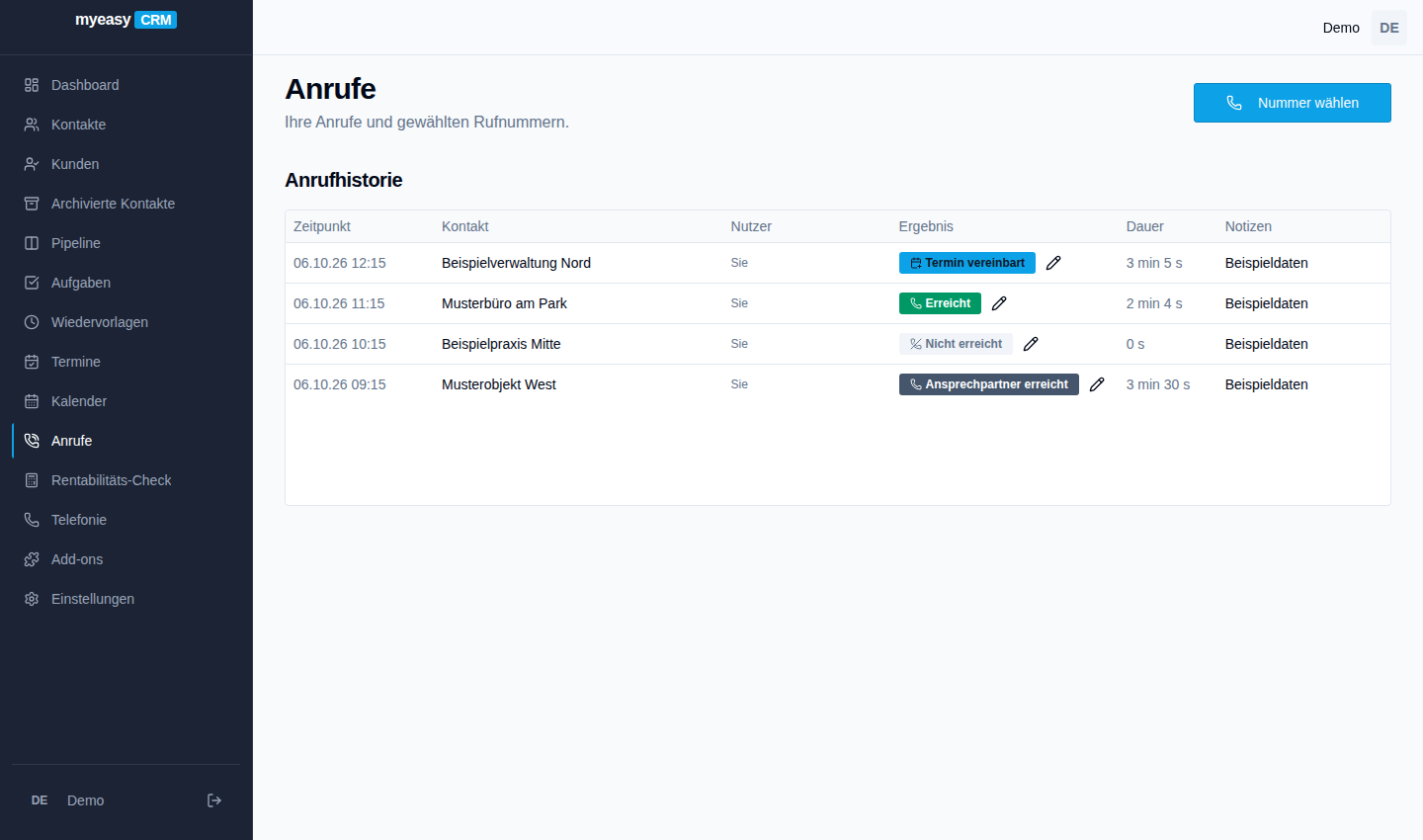Edit result of Beispielverwaltung Nord call

point(1053,263)
